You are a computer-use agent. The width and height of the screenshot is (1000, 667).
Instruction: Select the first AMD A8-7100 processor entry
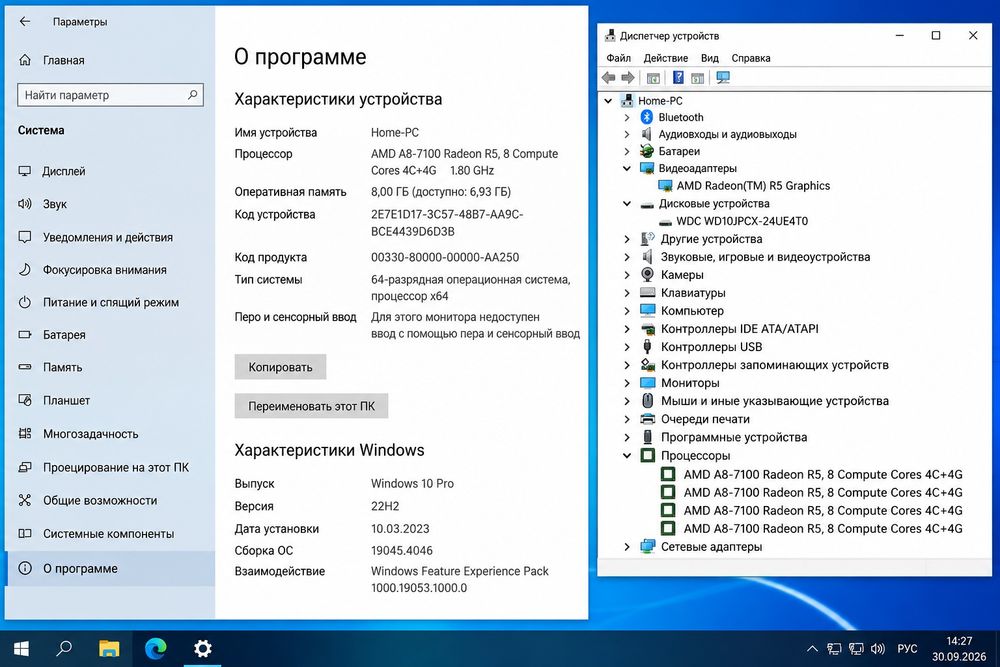point(823,474)
